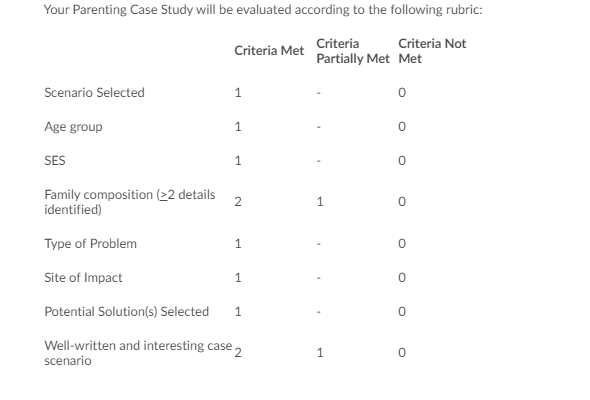
Task: Click the Scenario Selected not met score 0
Action: 402,93
